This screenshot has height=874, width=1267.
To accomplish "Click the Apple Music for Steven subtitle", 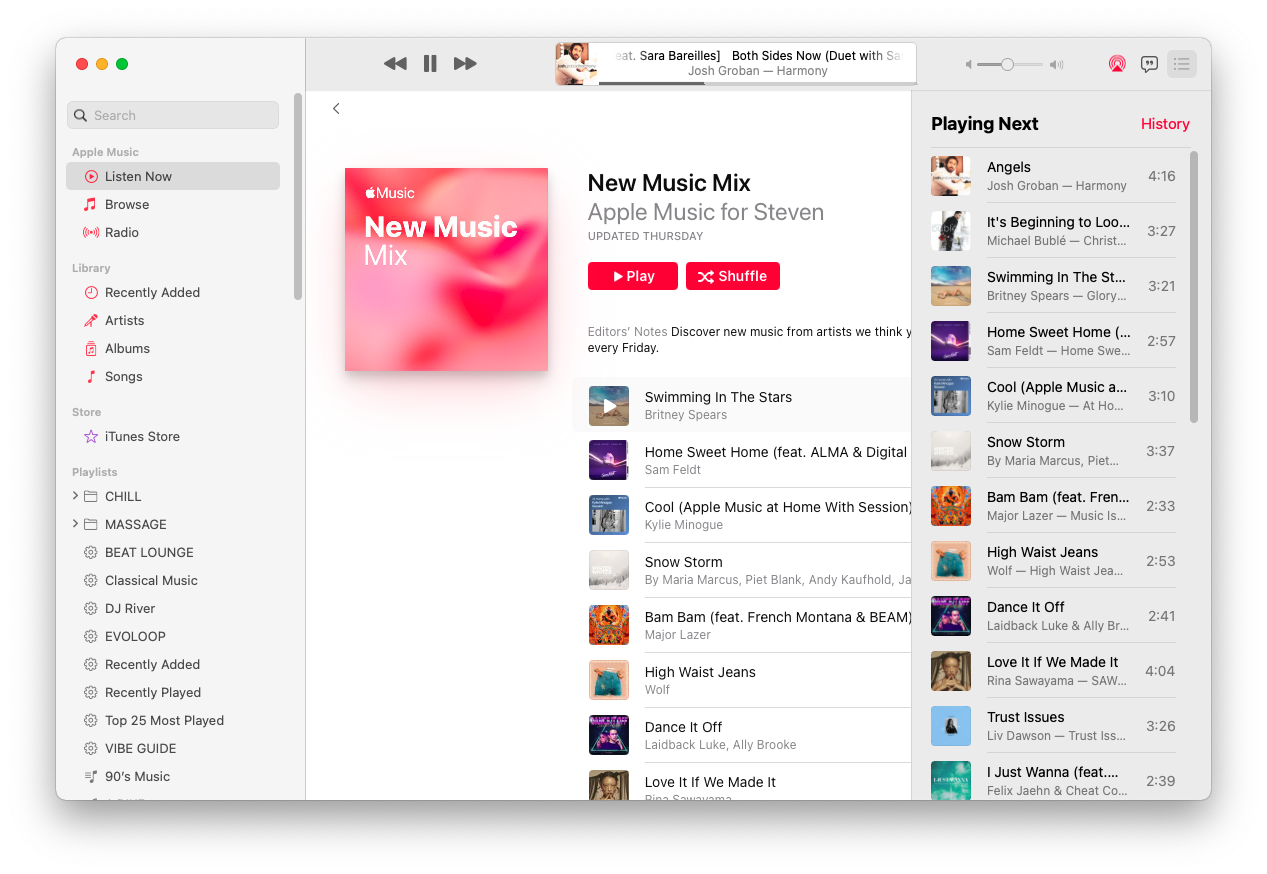I will [x=706, y=212].
